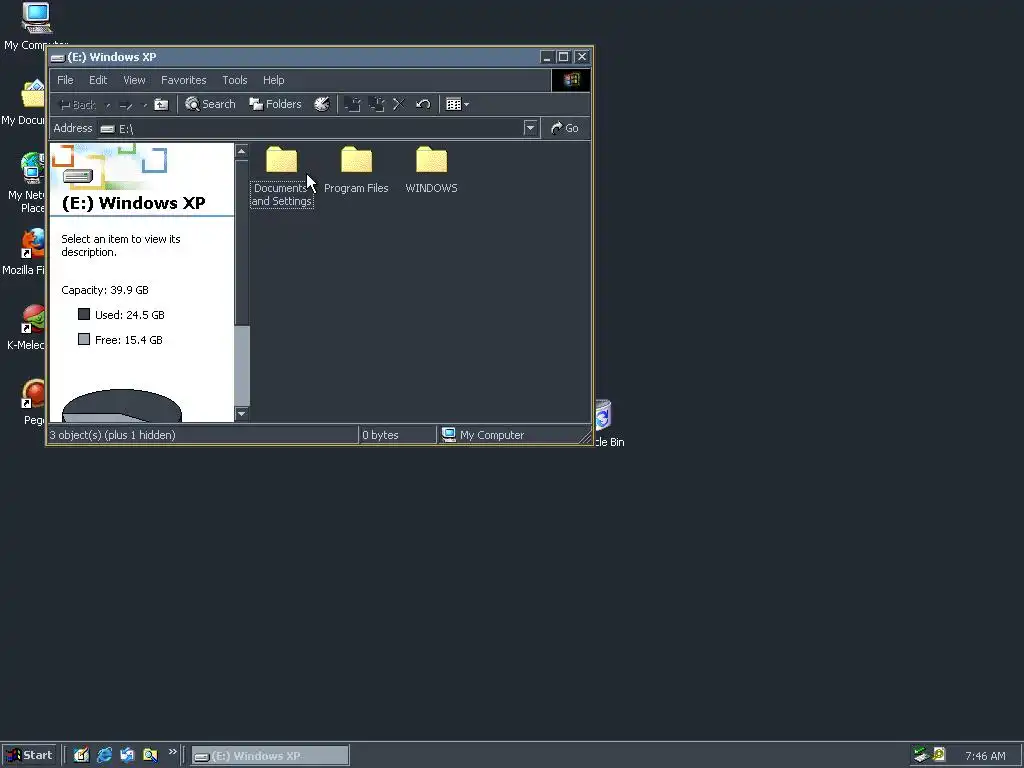Click the yellow tray icon beside the clock
Viewport: 1024px width, 768px height.
point(939,755)
